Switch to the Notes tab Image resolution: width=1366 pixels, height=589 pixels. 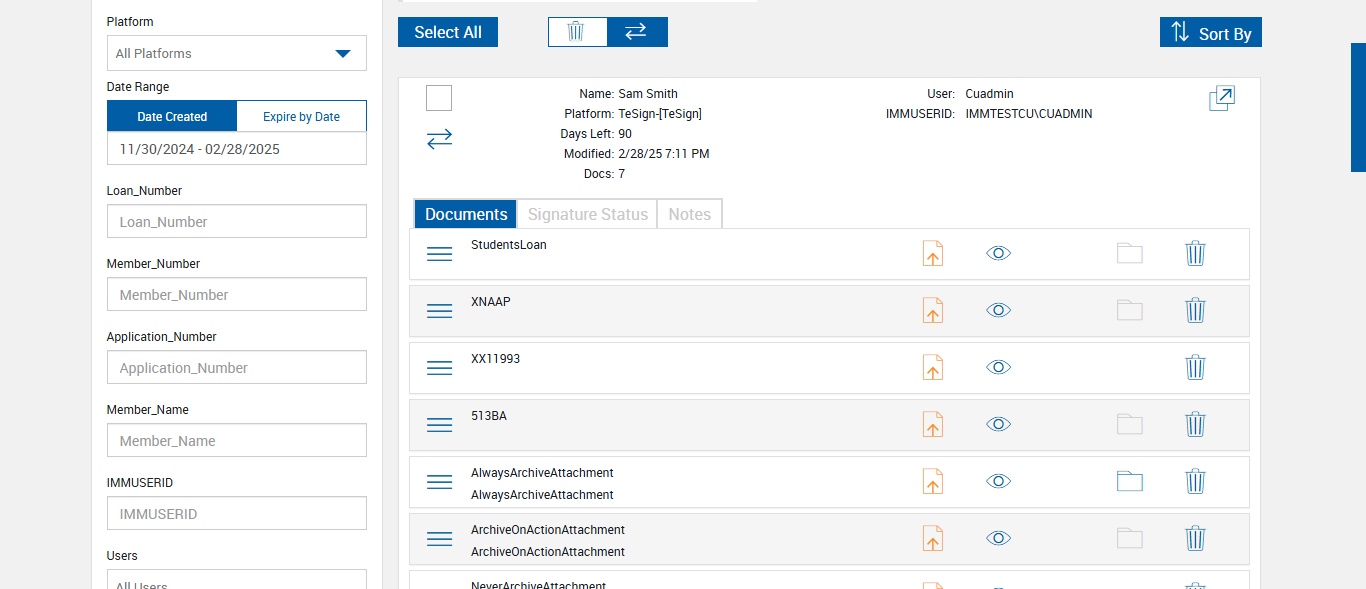coord(690,214)
